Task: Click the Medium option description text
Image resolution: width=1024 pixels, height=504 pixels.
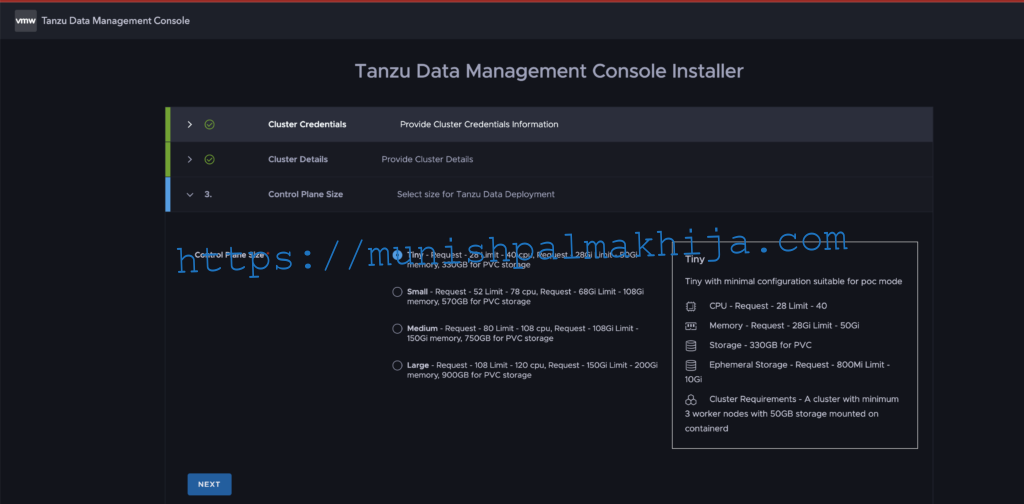Action: tap(522, 333)
